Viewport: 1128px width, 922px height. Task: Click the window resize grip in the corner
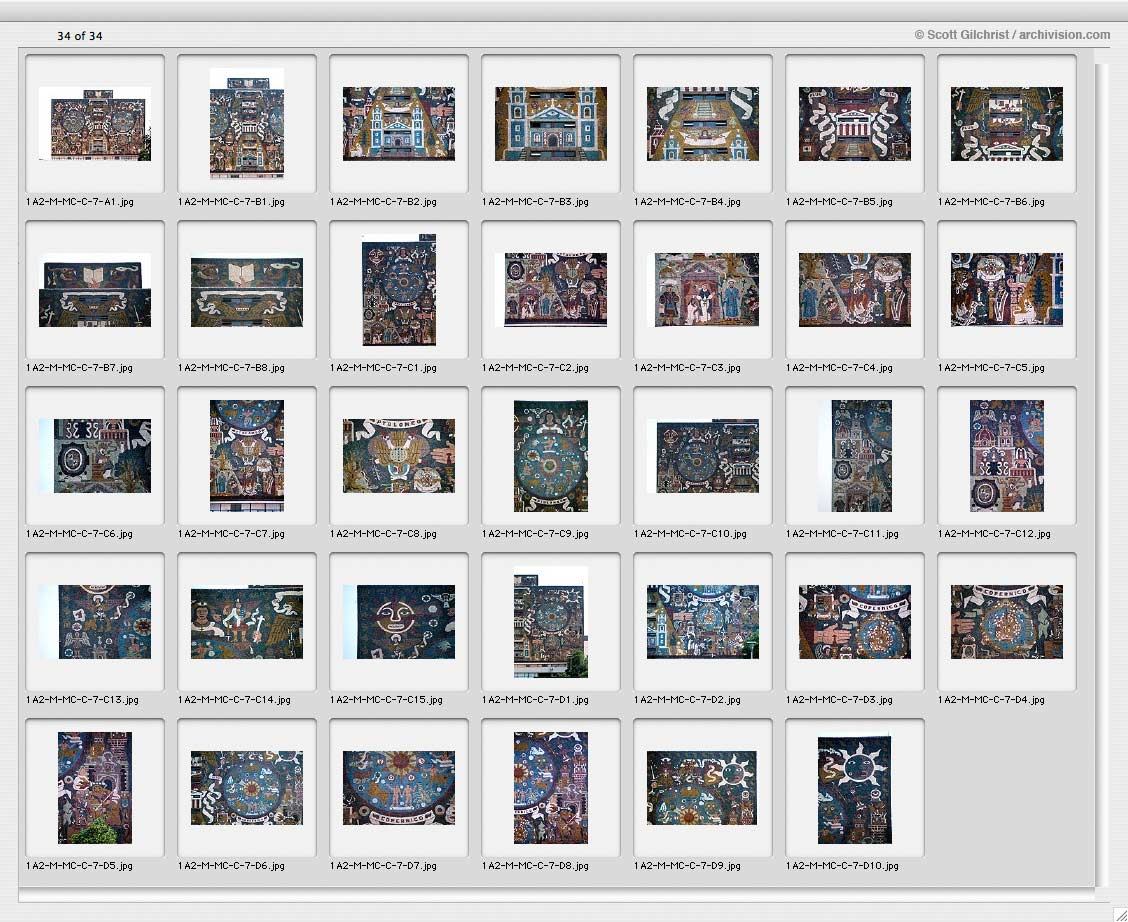coord(1119,913)
